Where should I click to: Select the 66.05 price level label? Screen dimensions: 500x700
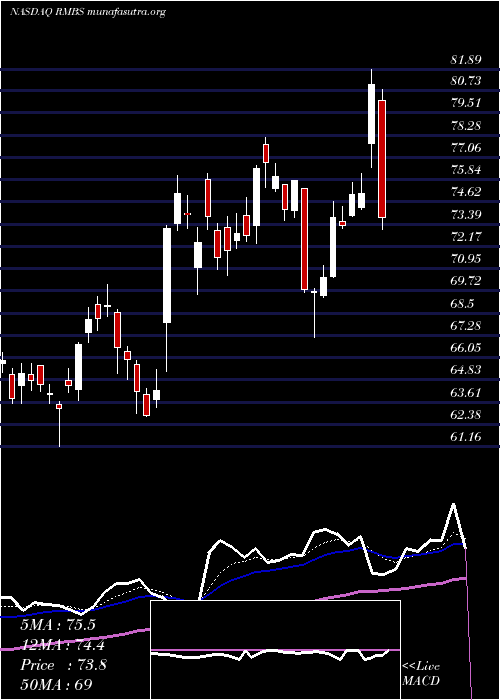[x=466, y=348]
